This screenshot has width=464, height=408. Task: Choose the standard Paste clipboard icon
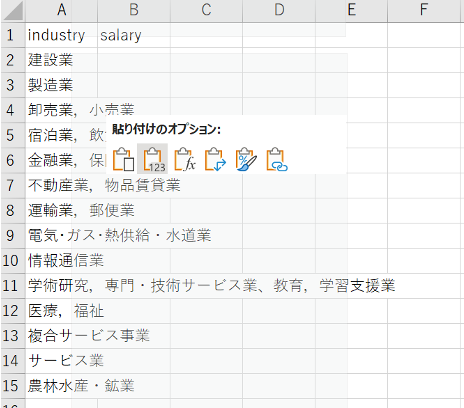coord(123,159)
